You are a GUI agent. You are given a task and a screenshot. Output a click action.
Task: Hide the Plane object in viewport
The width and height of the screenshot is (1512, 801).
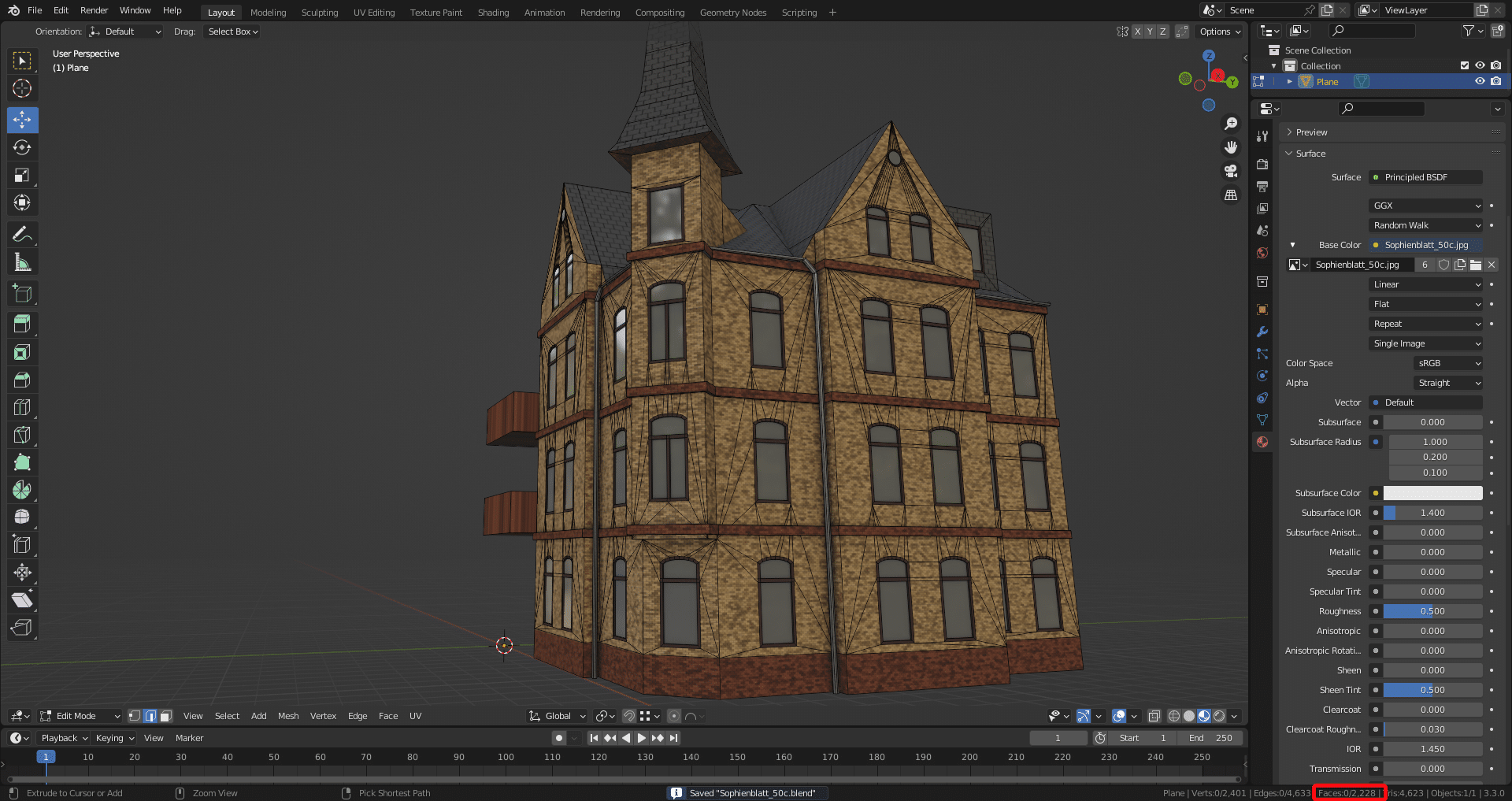(x=1480, y=81)
